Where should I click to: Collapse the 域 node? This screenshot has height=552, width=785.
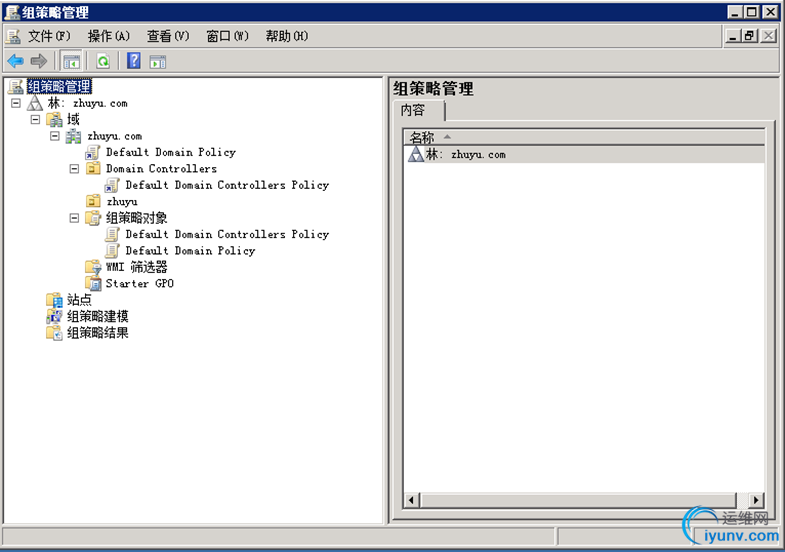(35, 120)
